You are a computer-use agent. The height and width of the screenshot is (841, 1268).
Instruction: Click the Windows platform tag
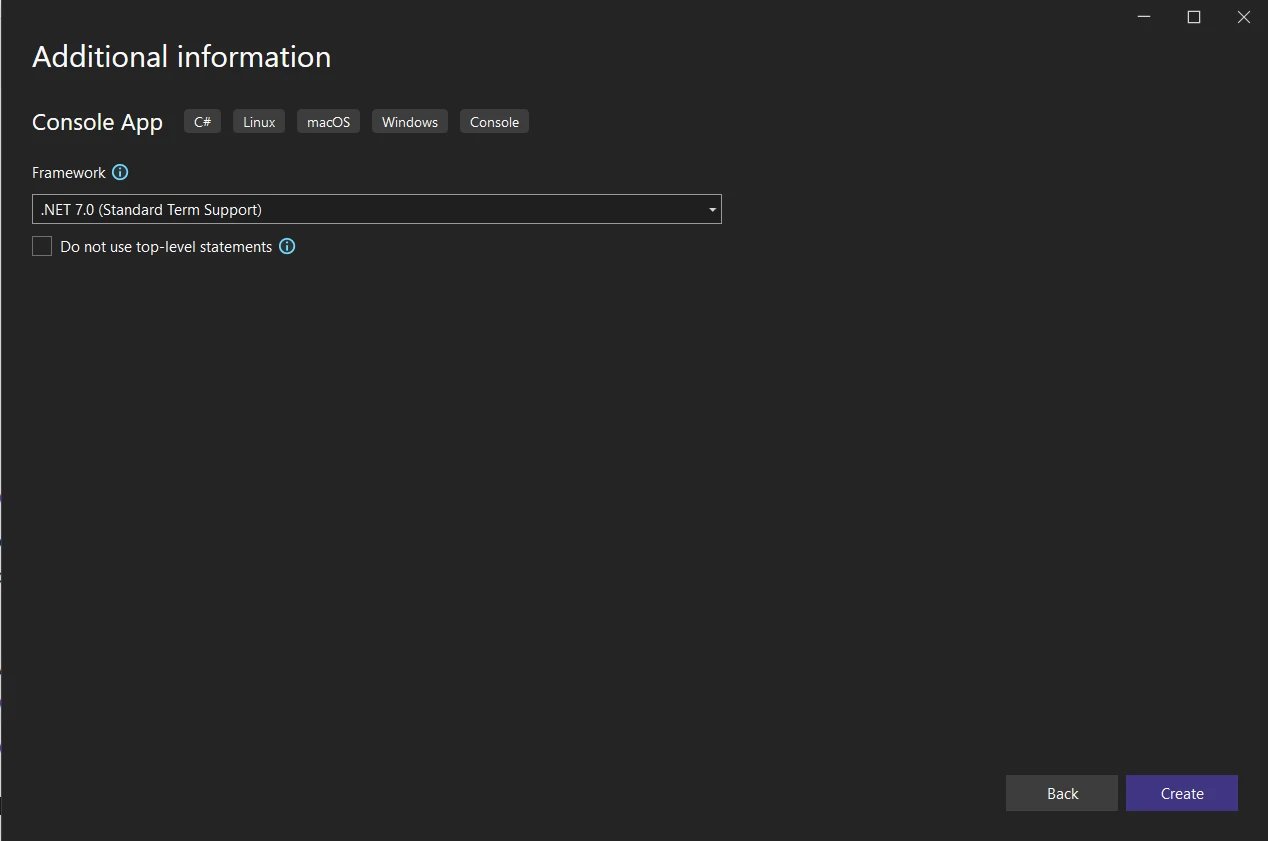(x=410, y=122)
